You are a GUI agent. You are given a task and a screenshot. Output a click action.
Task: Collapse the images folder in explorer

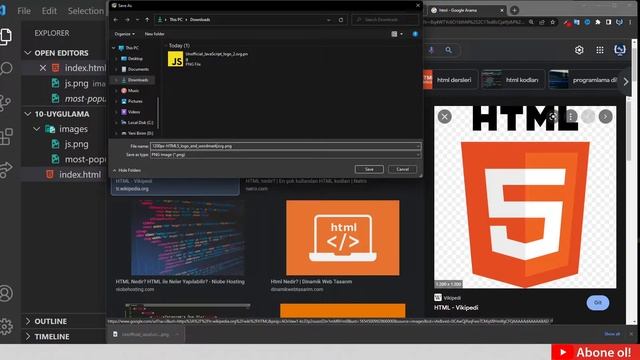pyautogui.click(x=37, y=129)
